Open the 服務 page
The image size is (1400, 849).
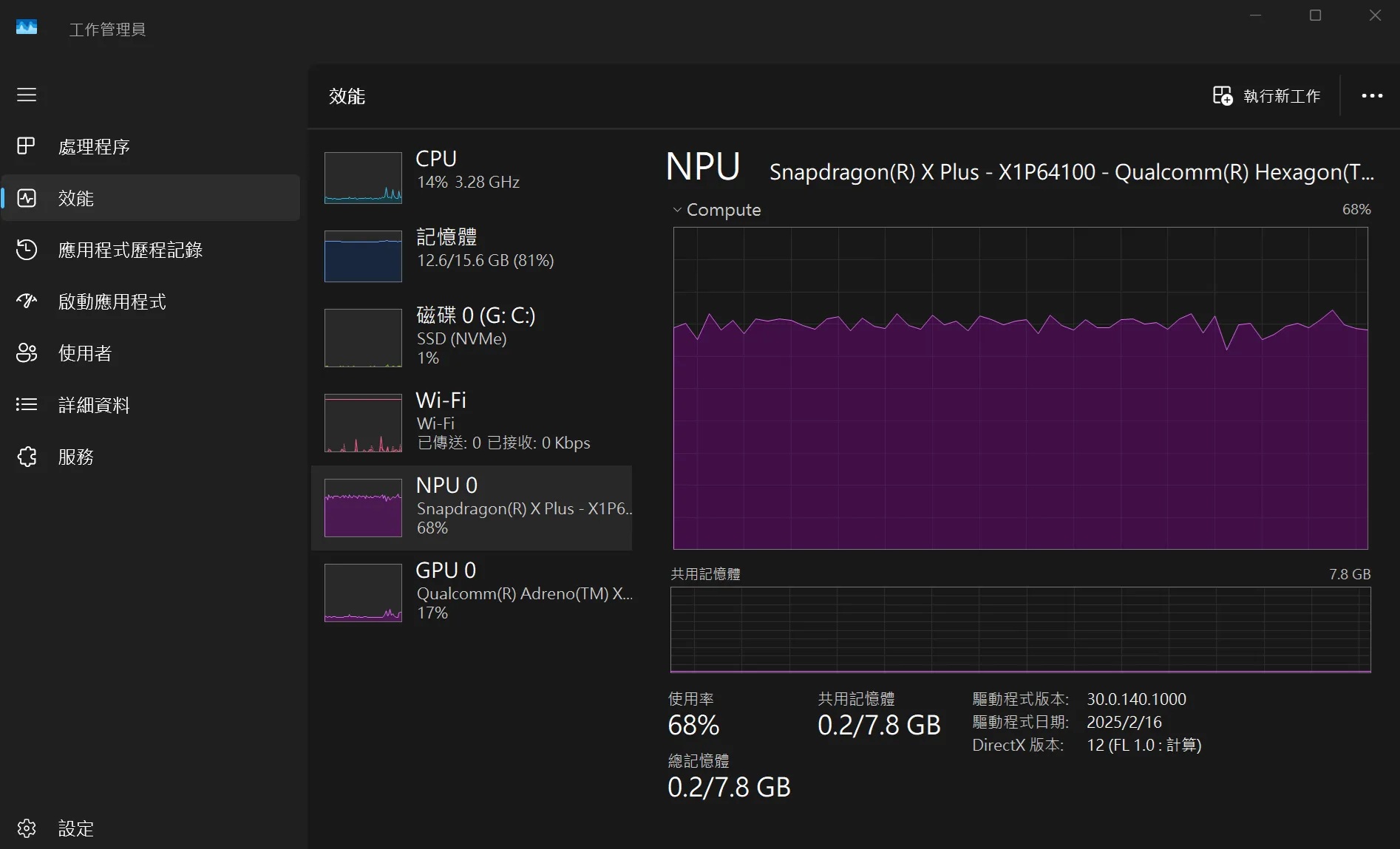(151, 457)
